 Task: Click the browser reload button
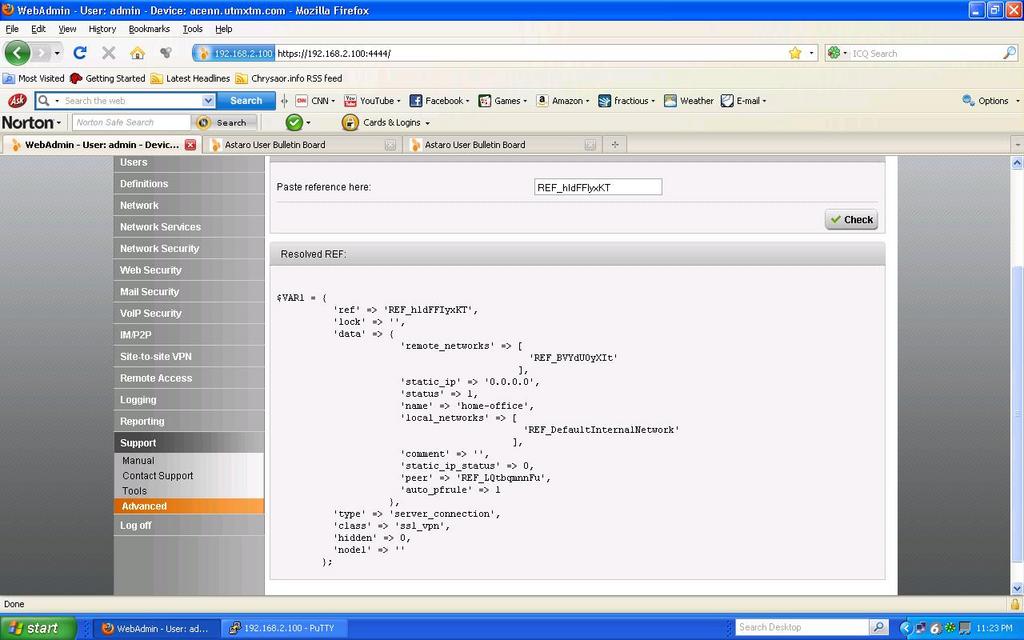[x=80, y=53]
